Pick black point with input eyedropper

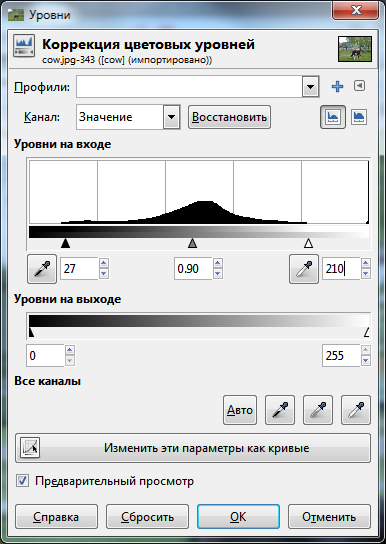tap(42, 269)
